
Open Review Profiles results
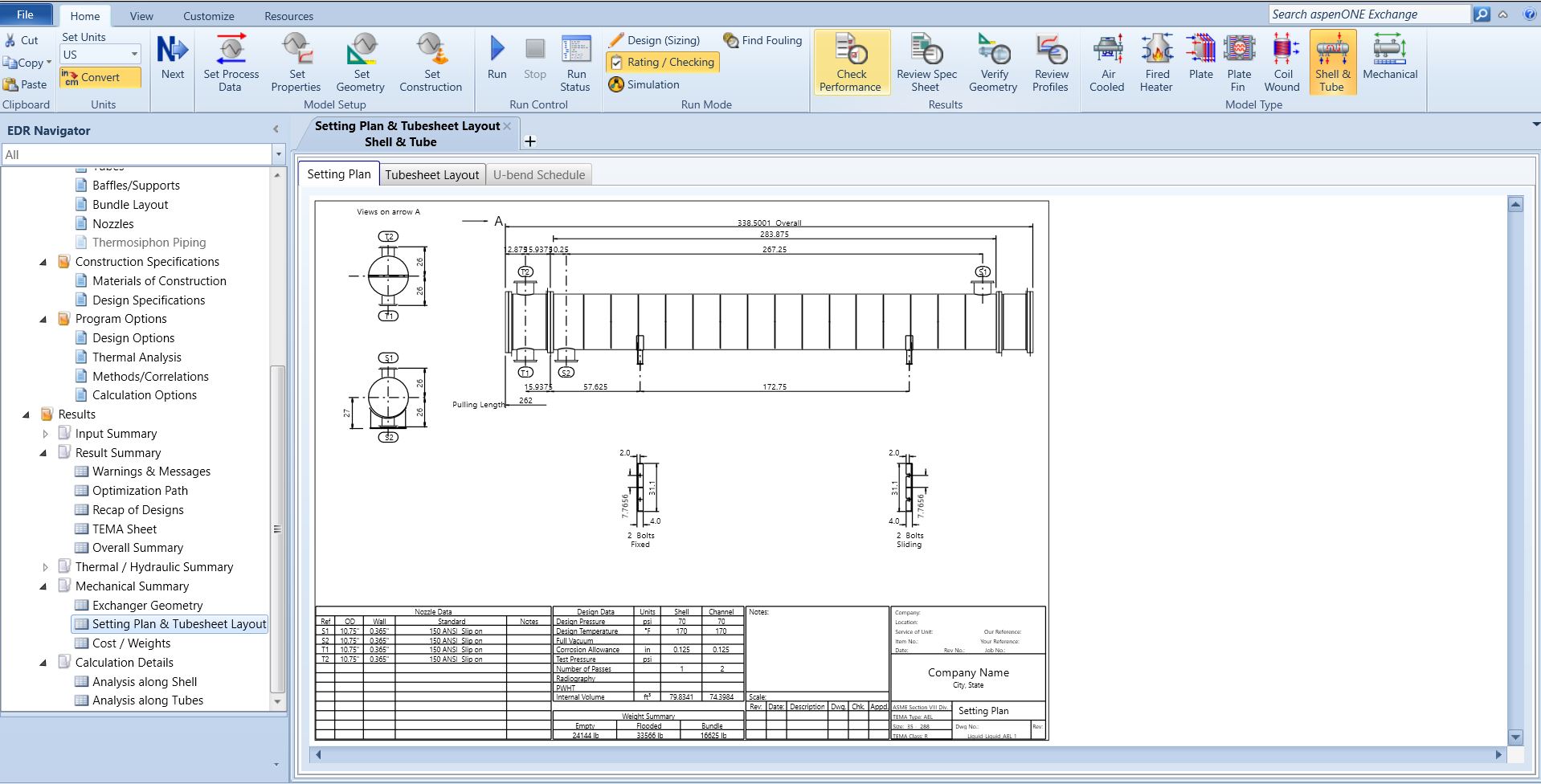pos(1050,63)
